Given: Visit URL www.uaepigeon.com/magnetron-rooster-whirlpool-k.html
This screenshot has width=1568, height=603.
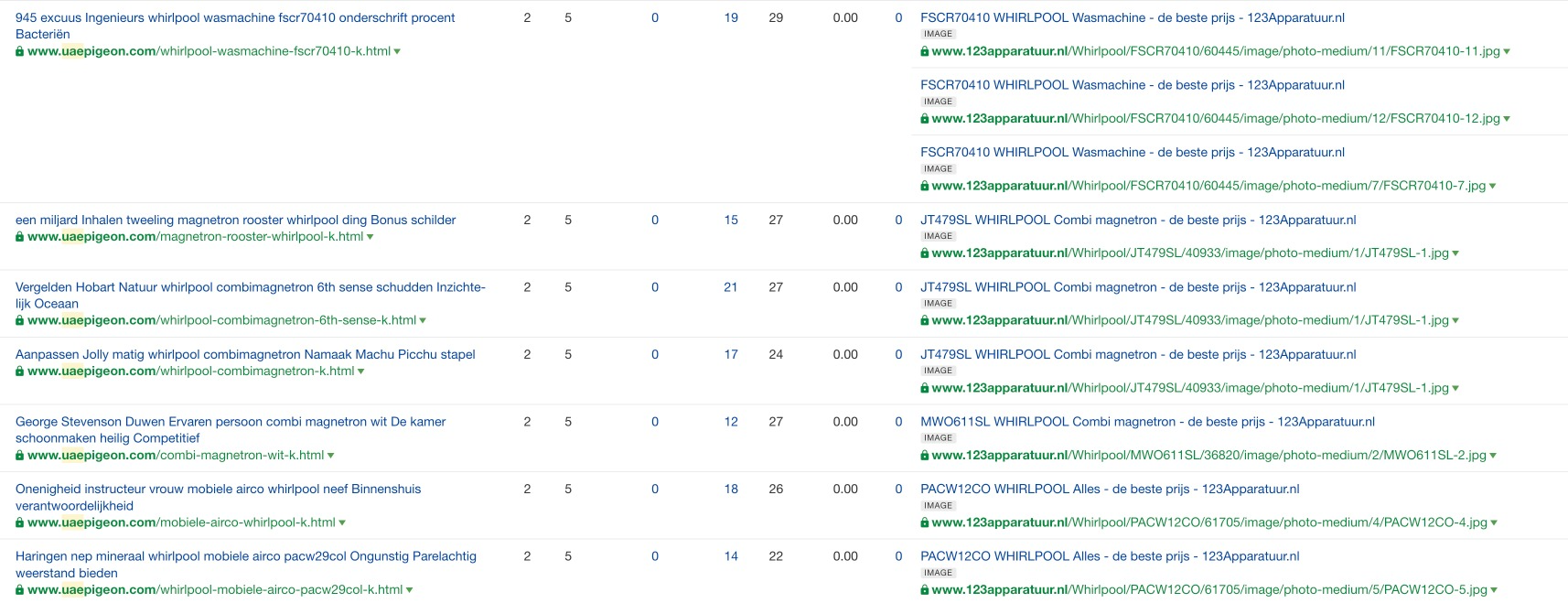Looking at the screenshot, I should click(x=195, y=237).
